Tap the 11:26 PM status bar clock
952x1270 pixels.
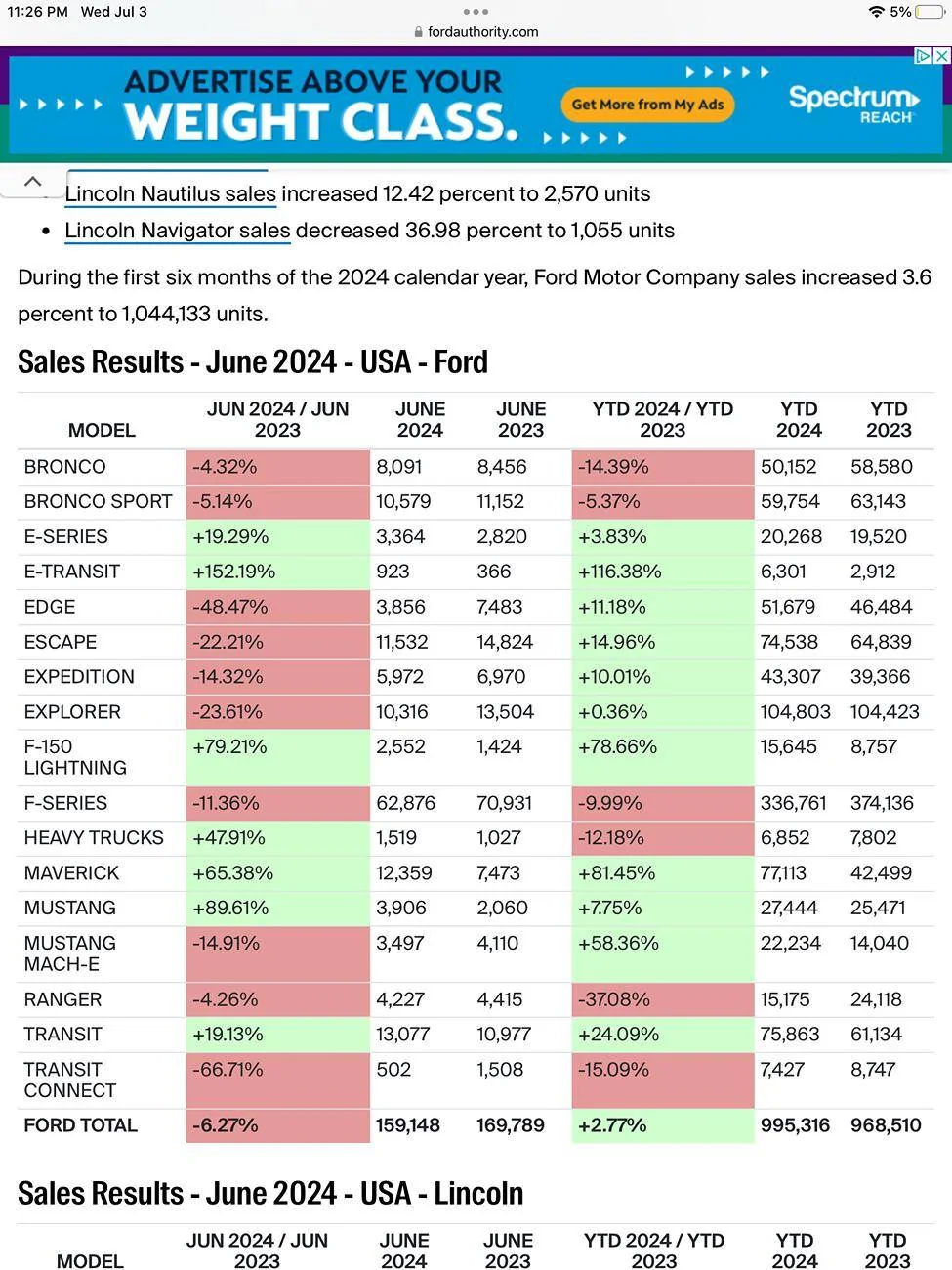pyautogui.click(x=37, y=12)
